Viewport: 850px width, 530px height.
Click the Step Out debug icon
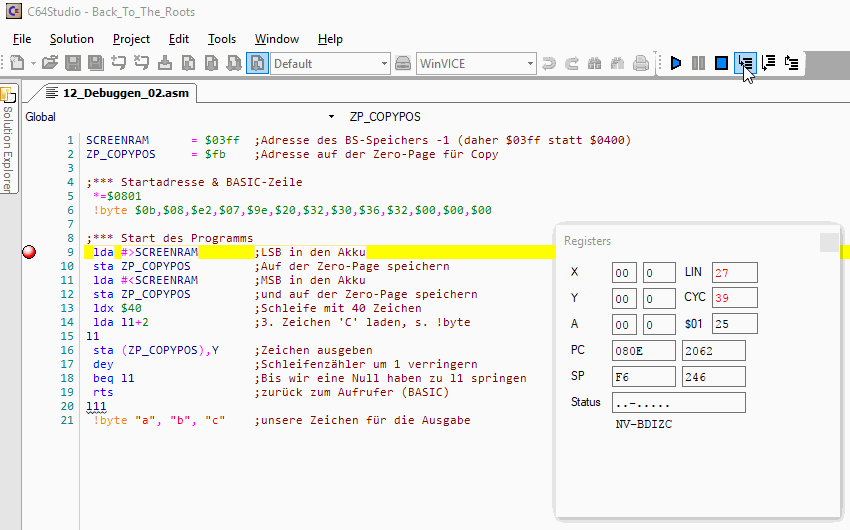792,63
